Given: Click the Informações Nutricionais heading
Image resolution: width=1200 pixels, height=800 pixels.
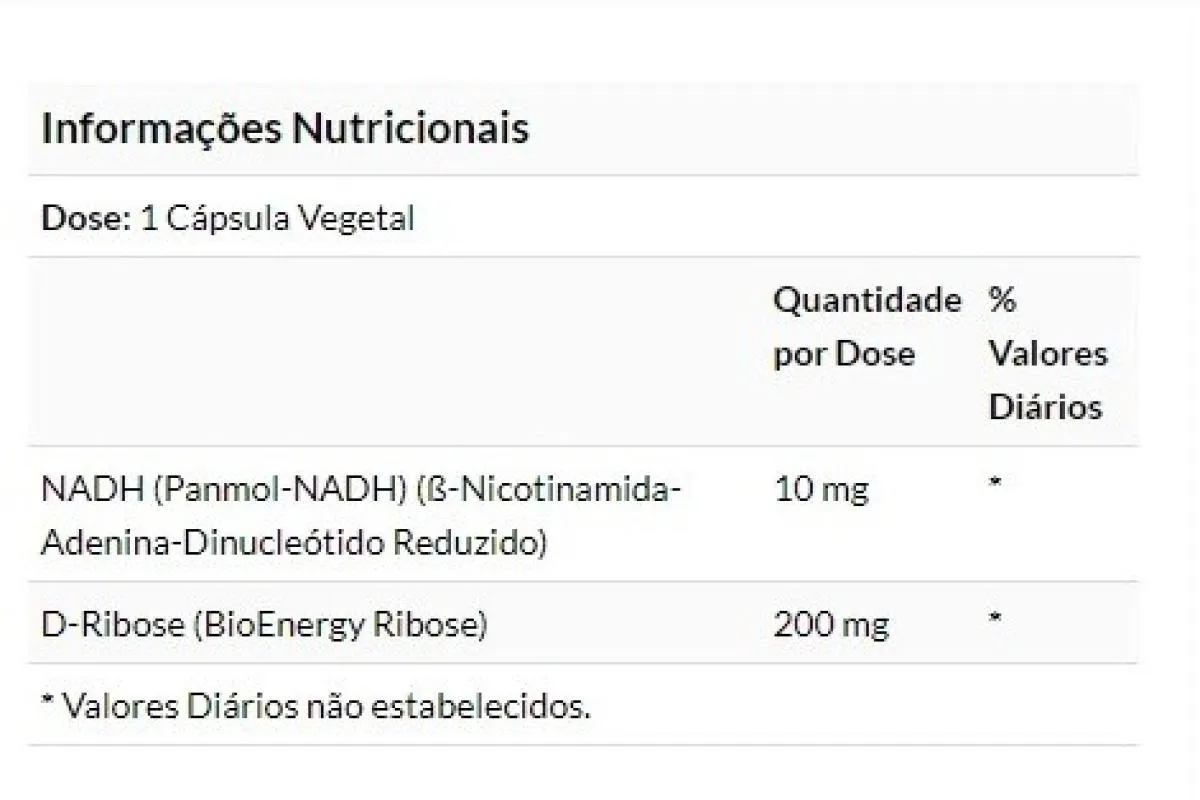Looking at the screenshot, I should pyautogui.click(x=285, y=130).
